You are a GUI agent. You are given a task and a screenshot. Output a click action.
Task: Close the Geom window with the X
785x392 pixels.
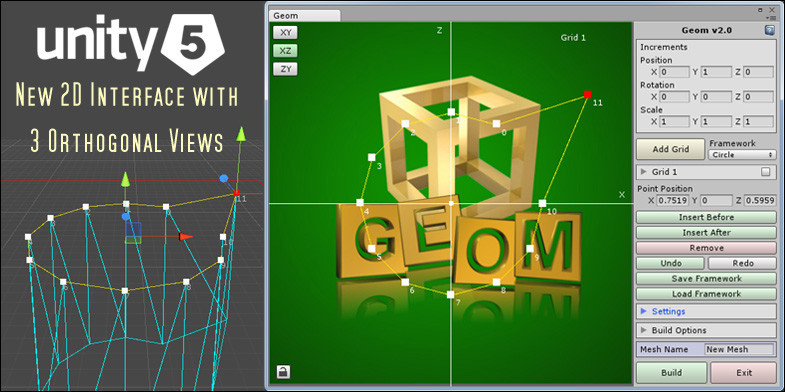click(771, 10)
